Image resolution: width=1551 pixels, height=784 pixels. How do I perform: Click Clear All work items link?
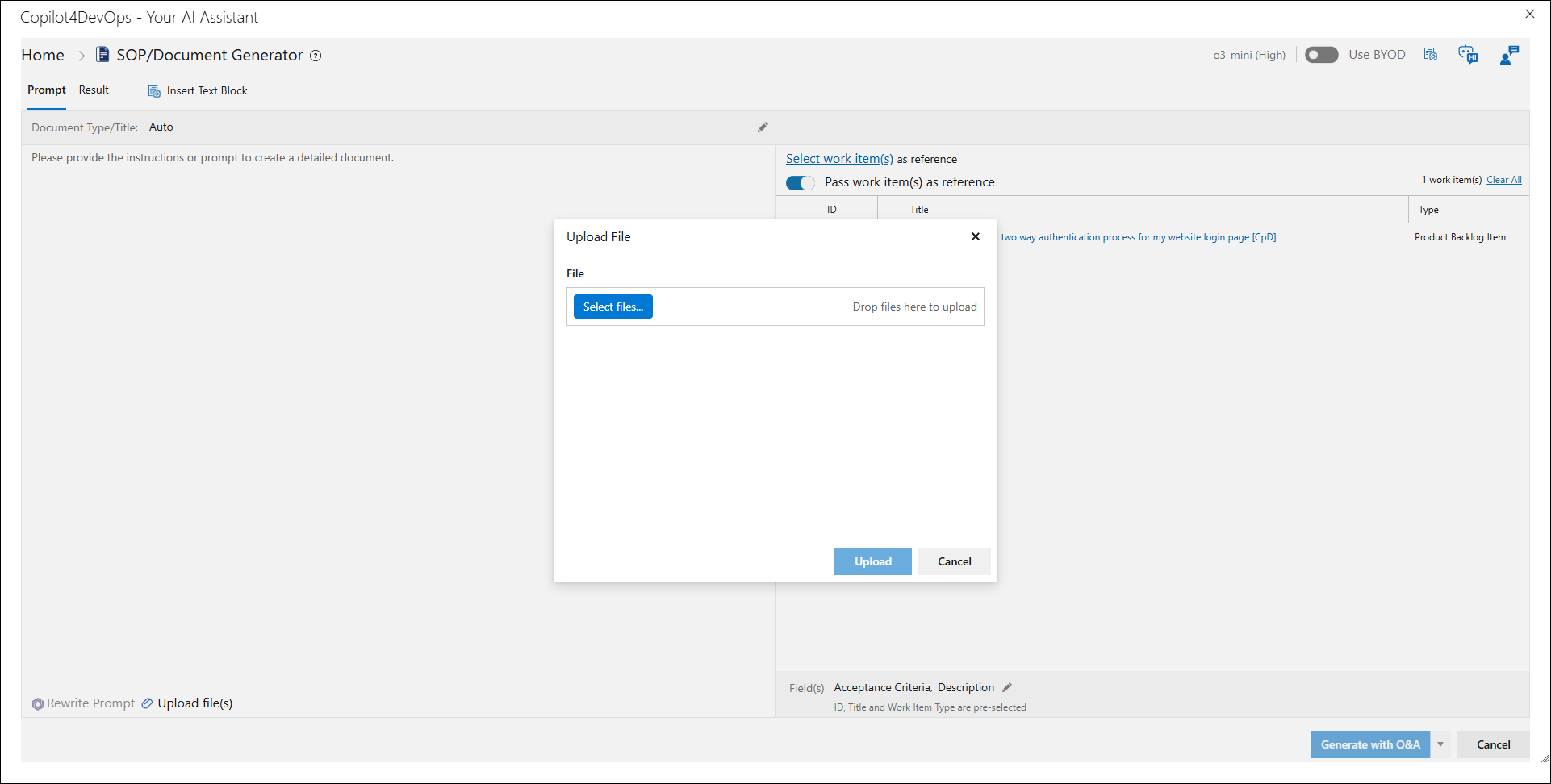1503,180
